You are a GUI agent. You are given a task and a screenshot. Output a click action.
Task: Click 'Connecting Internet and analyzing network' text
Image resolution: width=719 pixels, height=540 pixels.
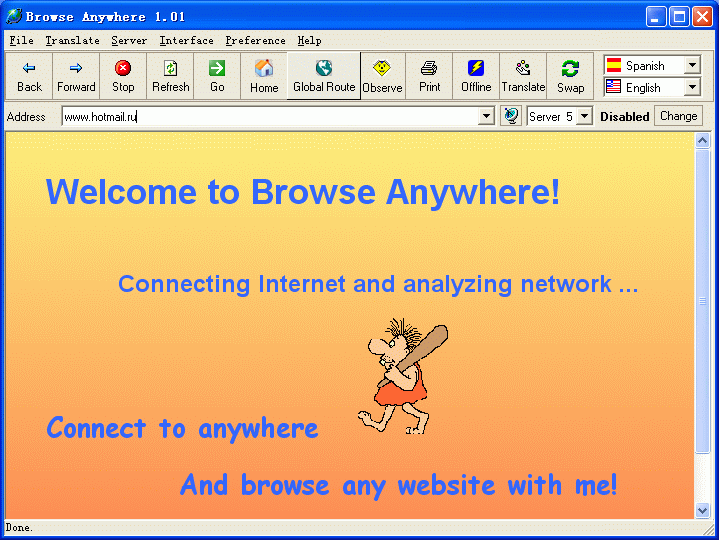click(378, 284)
